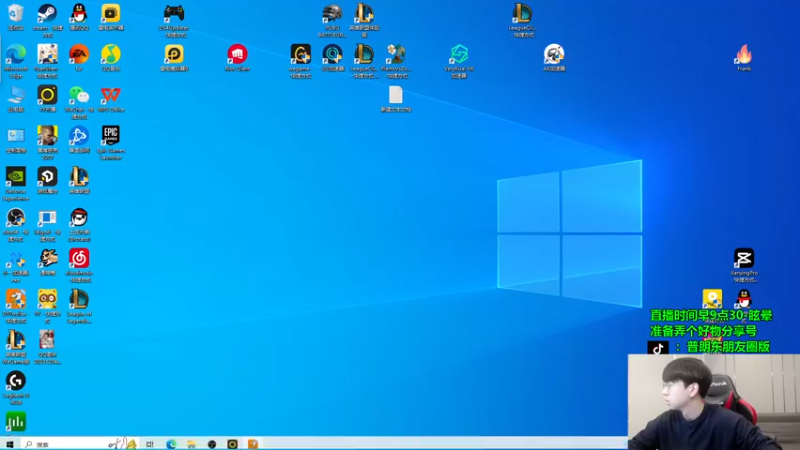This screenshot has width=800, height=450.
Task: Open the AK加速器 shortcut
Action: [x=554, y=54]
